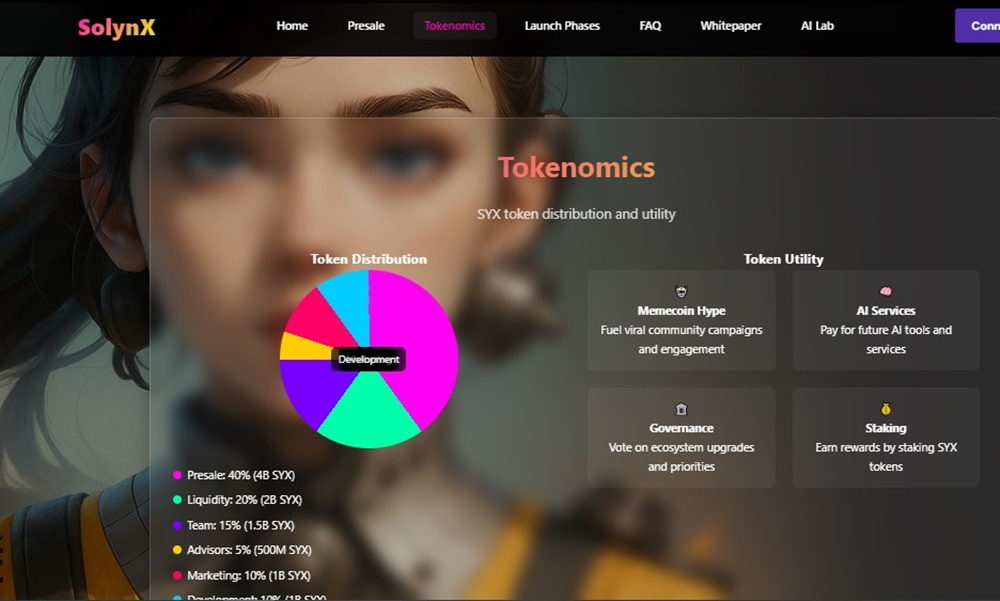1000x601 pixels.
Task: Click the purple Connect button
Action: pos(978,26)
